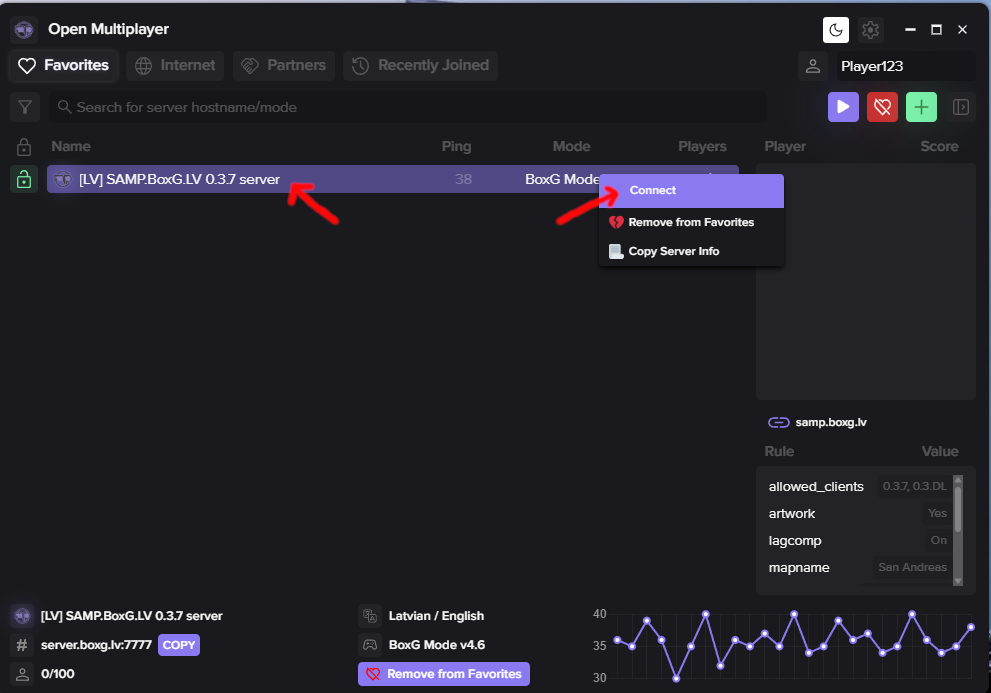991x693 pixels.
Task: Open the server filter funnel icon
Action: [25, 107]
